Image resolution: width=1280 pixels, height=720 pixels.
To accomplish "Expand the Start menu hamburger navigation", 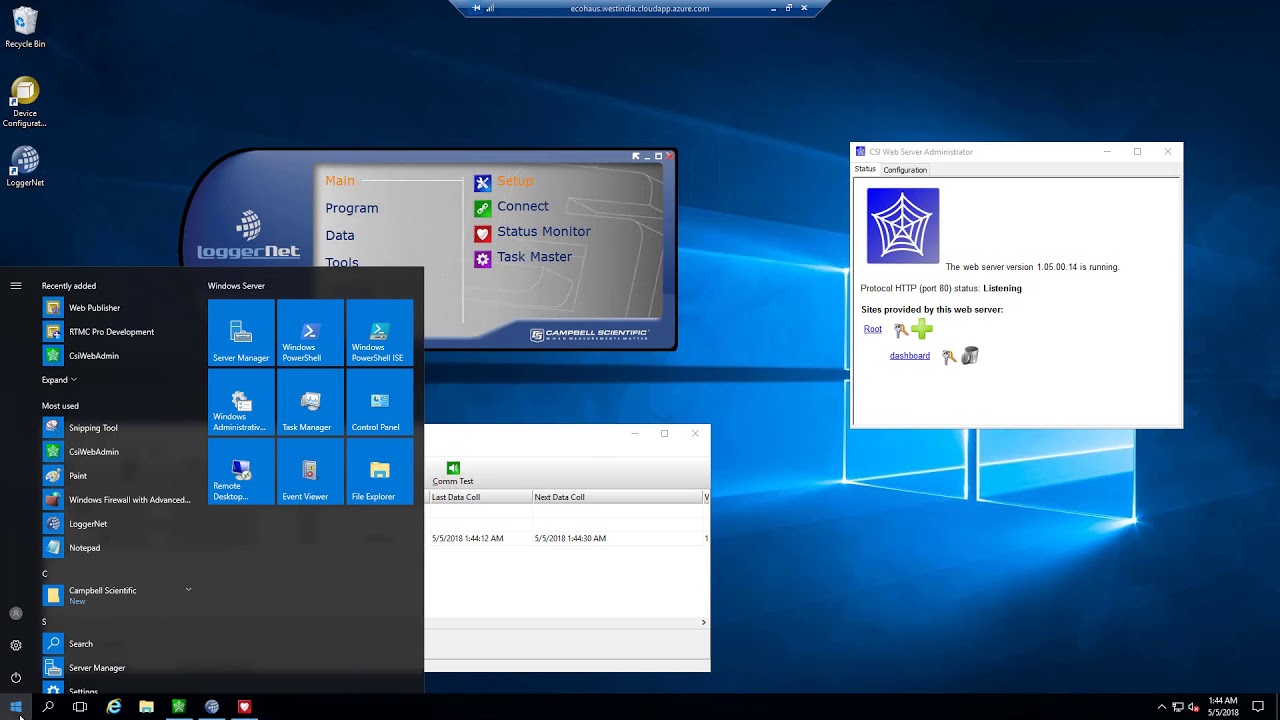I will coord(16,286).
